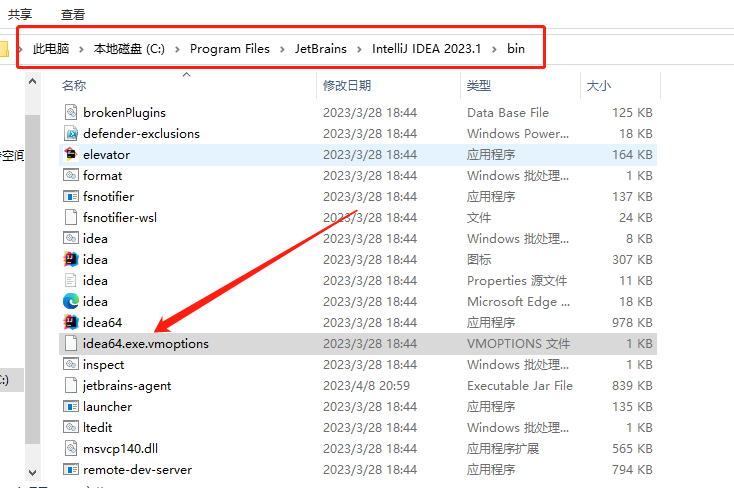
Task: Click the VMOPTIONS 文件 type cell
Action: coord(518,343)
